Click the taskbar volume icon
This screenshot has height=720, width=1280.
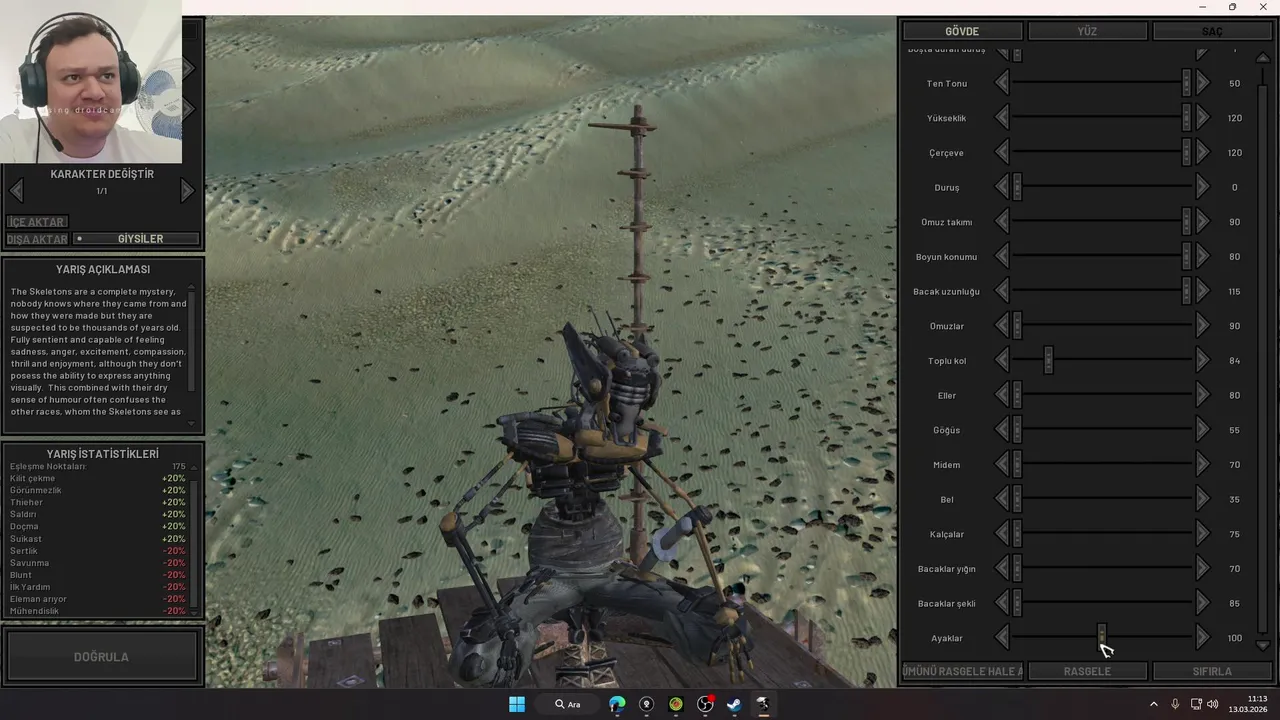click(1213, 704)
